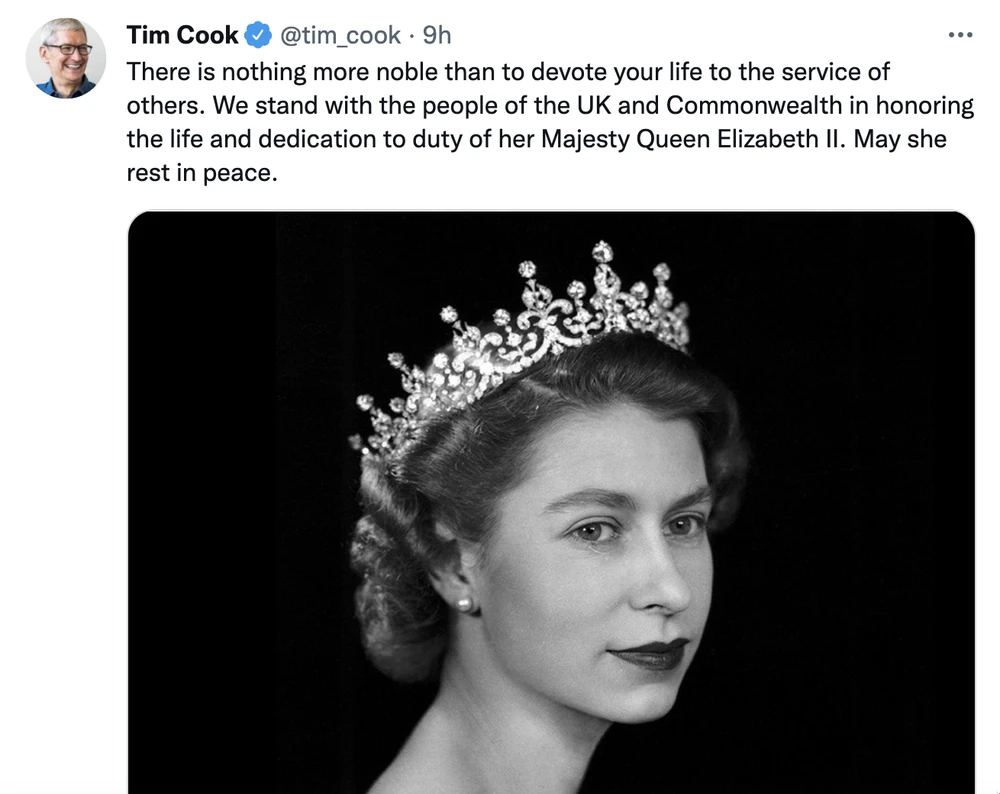Open the tweet's three-dot more menu

pos(959,35)
